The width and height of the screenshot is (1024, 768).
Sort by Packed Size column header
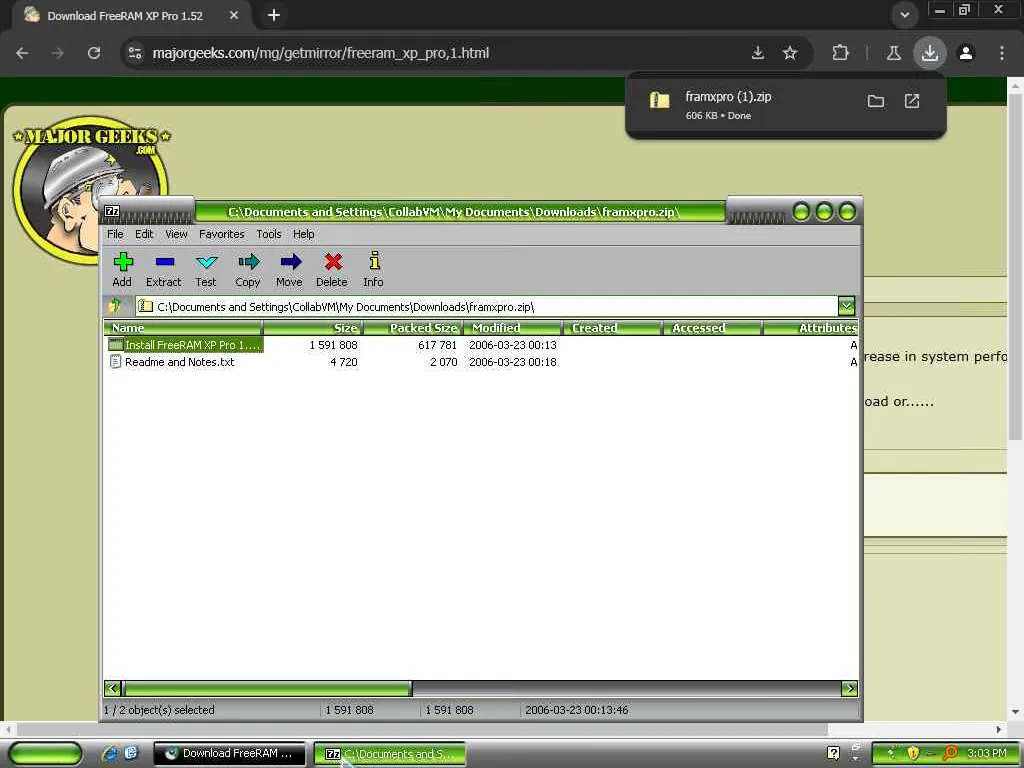[x=413, y=328]
